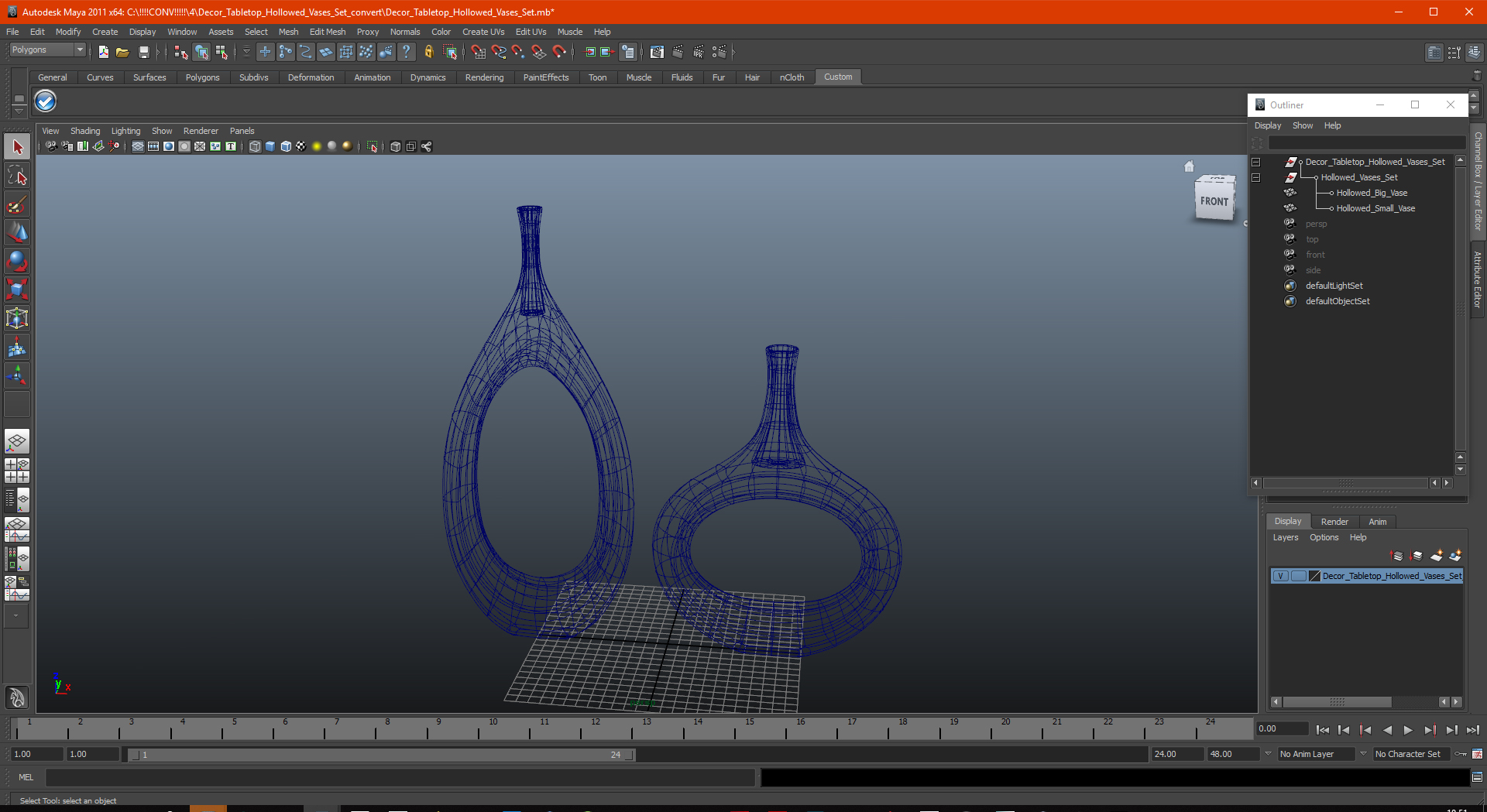1487x812 pixels.
Task: Click the layer color swatch
Action: point(1314,576)
